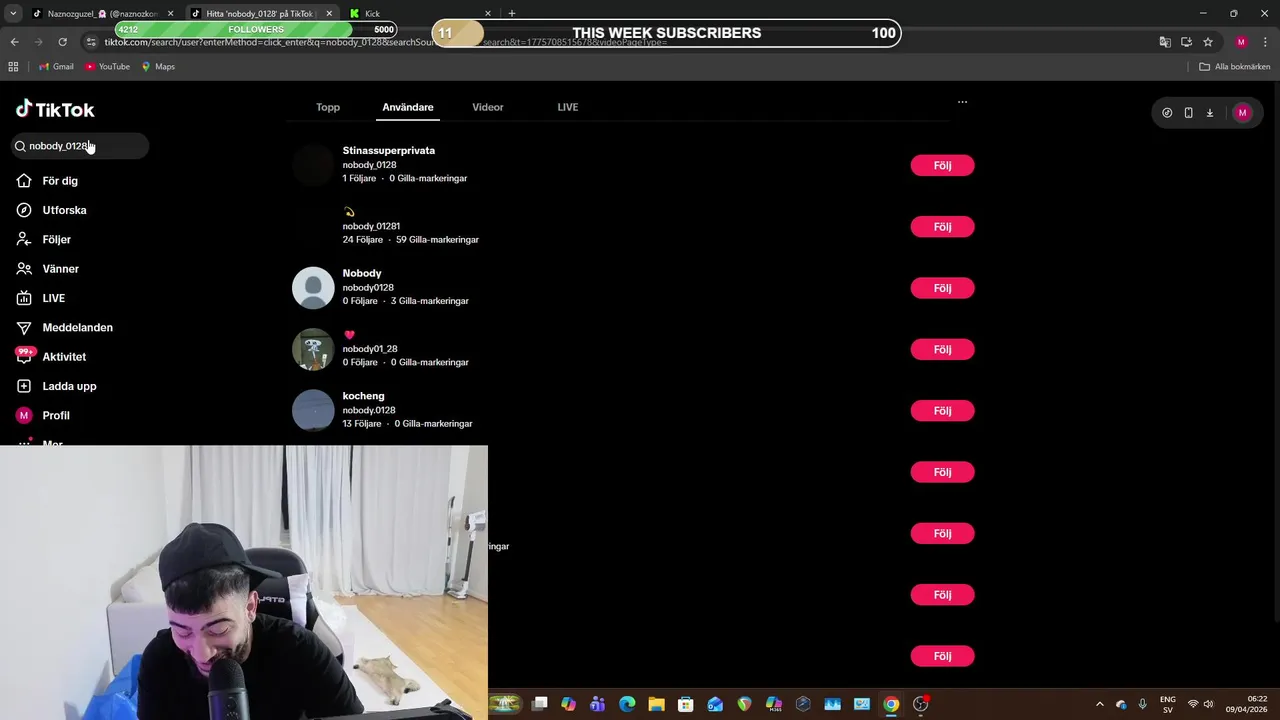
Task: Switch to the LIVE search tab
Action: (x=568, y=107)
